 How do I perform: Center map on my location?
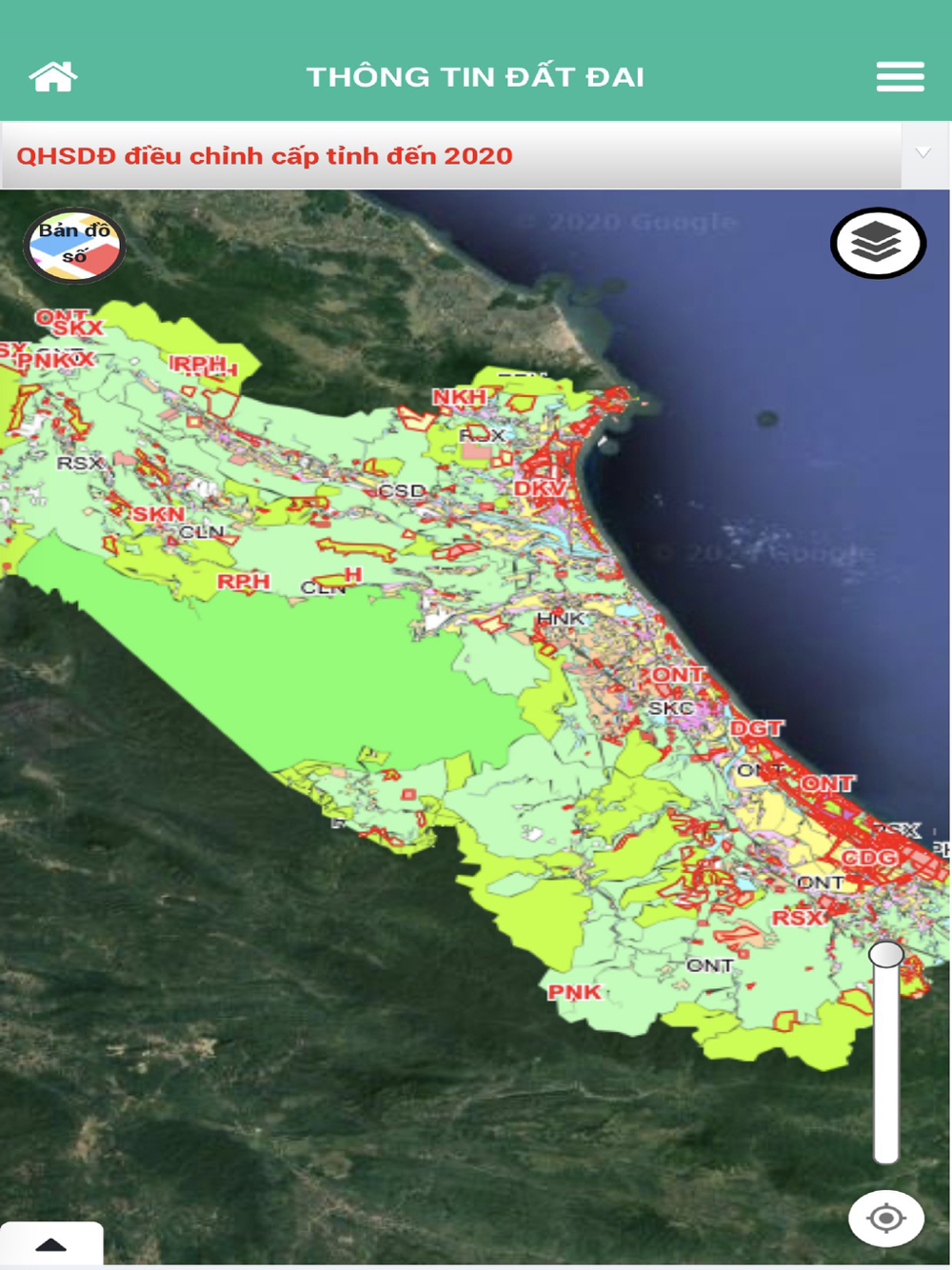(886, 1218)
